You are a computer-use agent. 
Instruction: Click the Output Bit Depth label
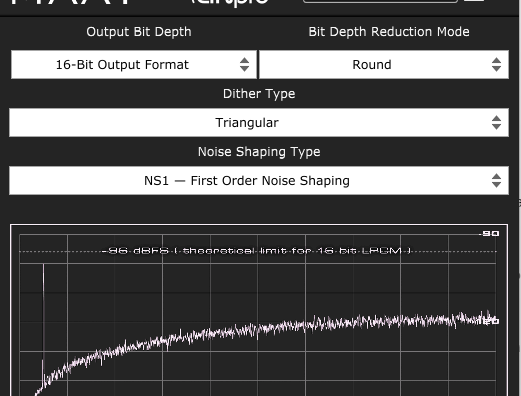pyautogui.click(x=139, y=32)
